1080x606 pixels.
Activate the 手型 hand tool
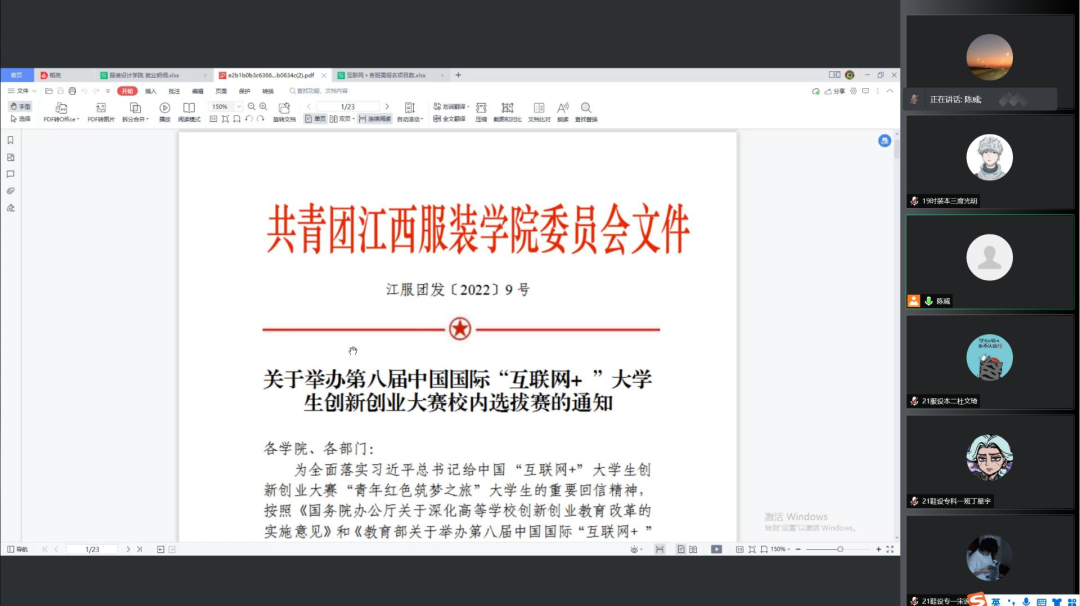point(20,106)
